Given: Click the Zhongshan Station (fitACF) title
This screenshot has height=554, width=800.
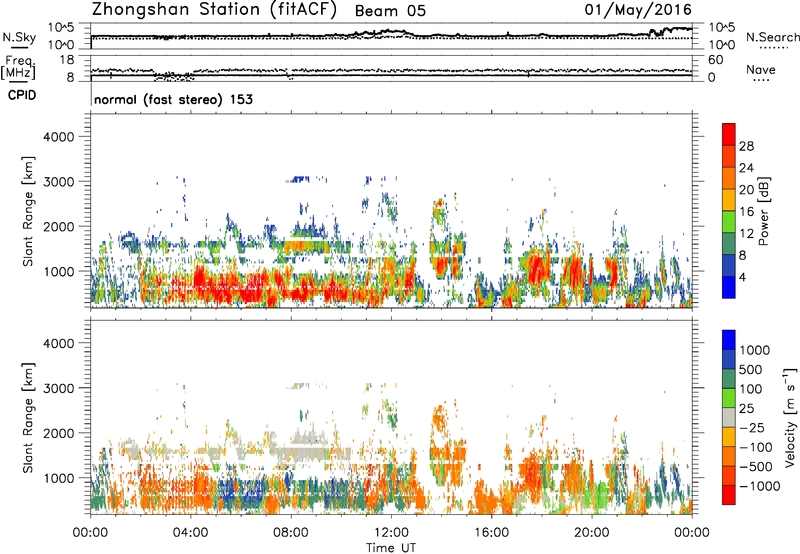Looking at the screenshot, I should [x=214, y=10].
